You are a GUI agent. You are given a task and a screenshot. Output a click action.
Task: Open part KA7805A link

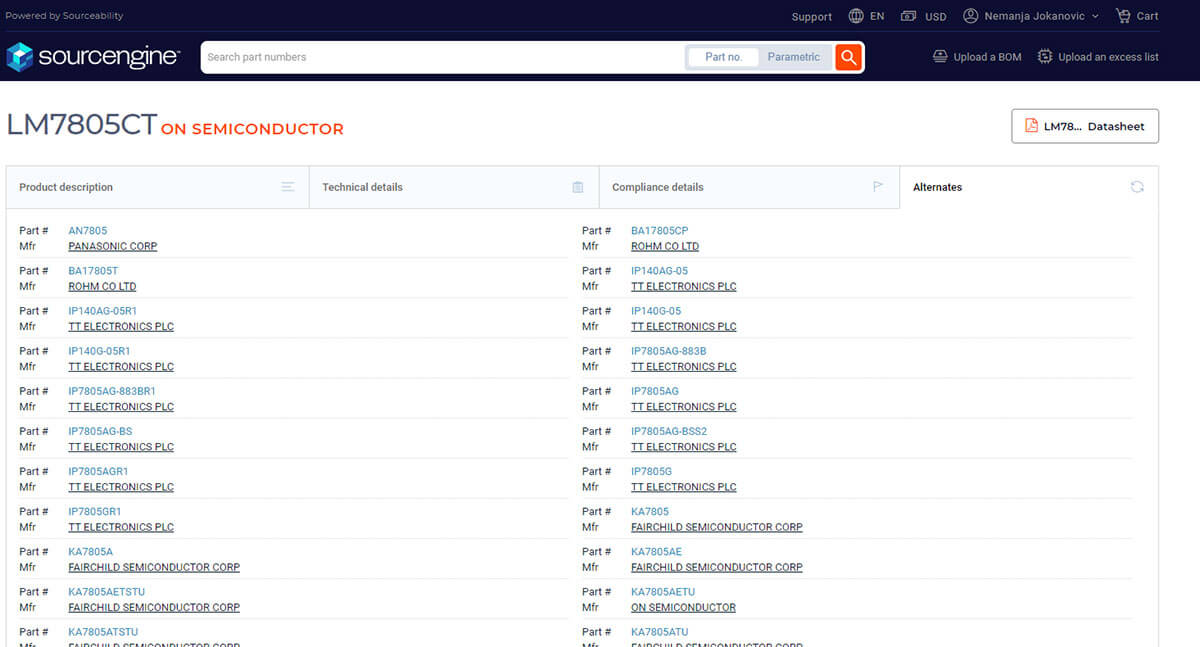91,551
